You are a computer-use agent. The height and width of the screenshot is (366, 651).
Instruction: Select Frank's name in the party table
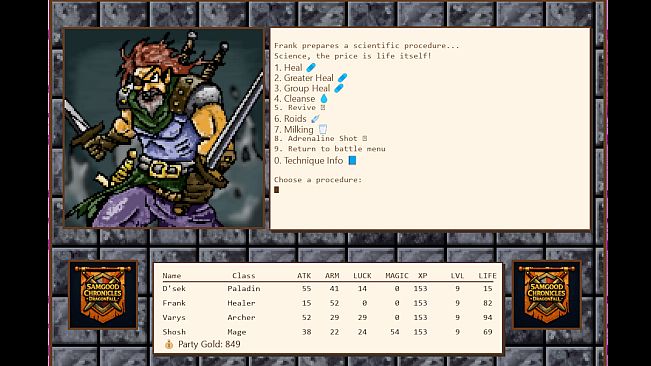coord(174,303)
